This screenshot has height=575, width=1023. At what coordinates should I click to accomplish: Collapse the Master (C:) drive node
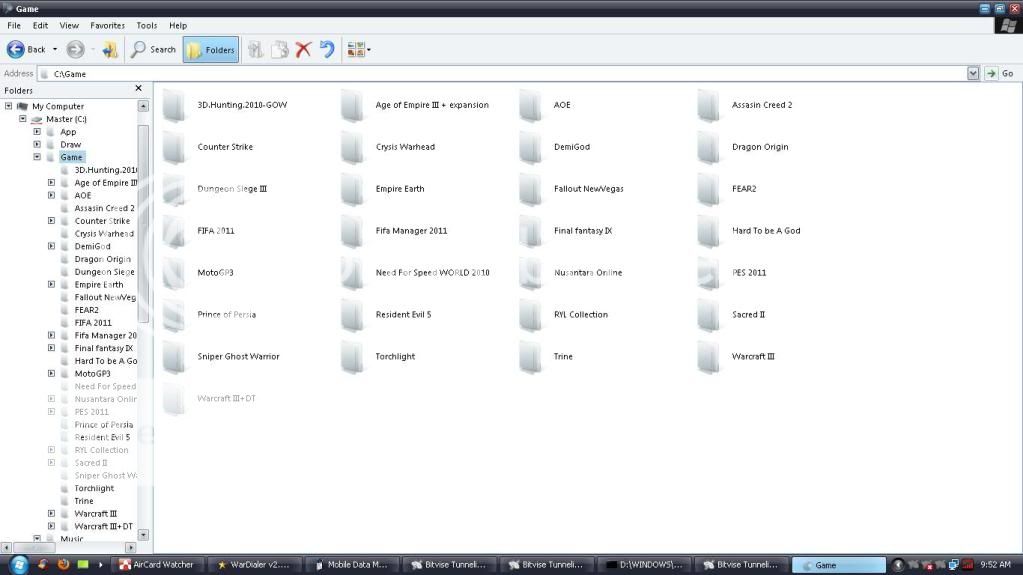(x=23, y=119)
